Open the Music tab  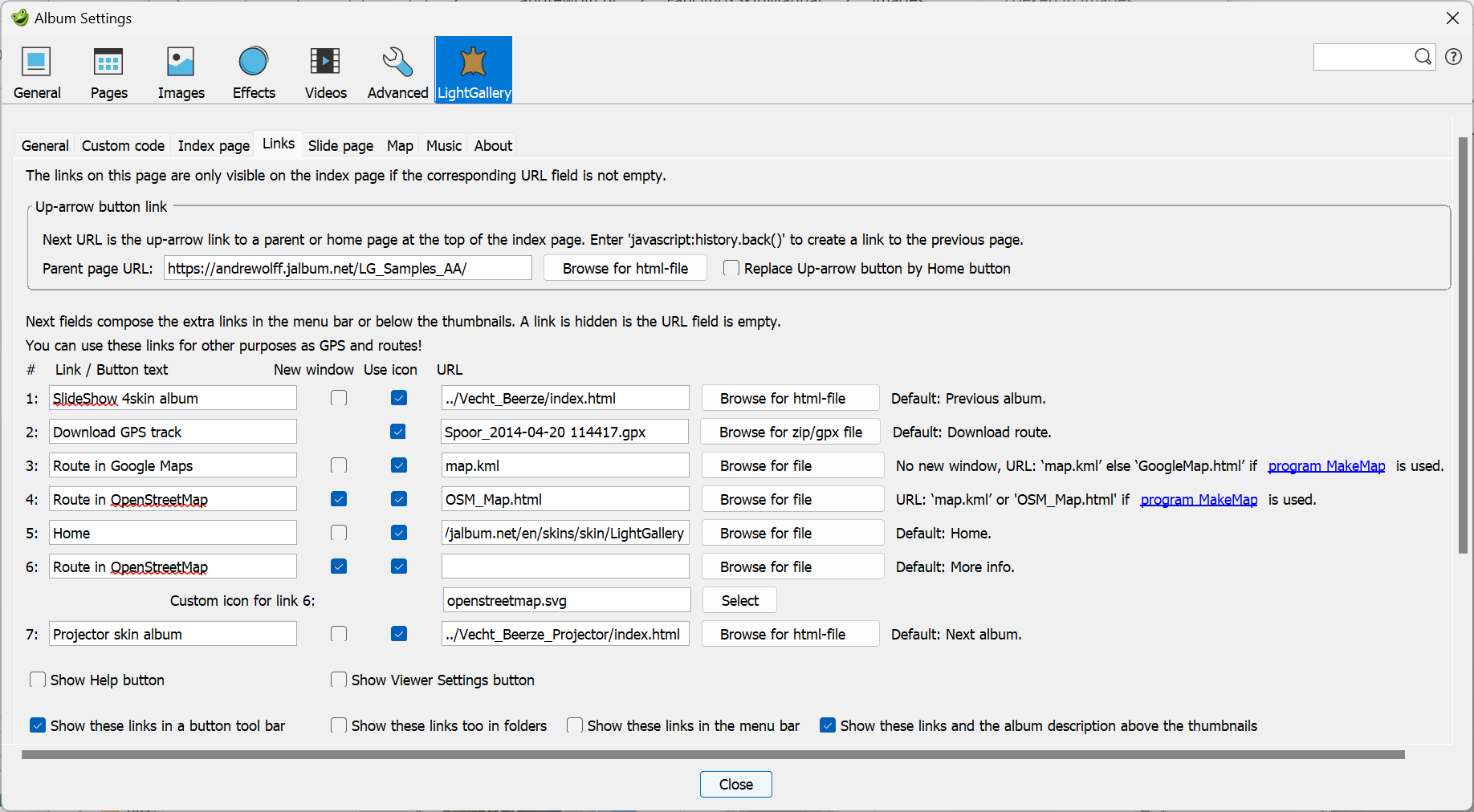tap(444, 145)
